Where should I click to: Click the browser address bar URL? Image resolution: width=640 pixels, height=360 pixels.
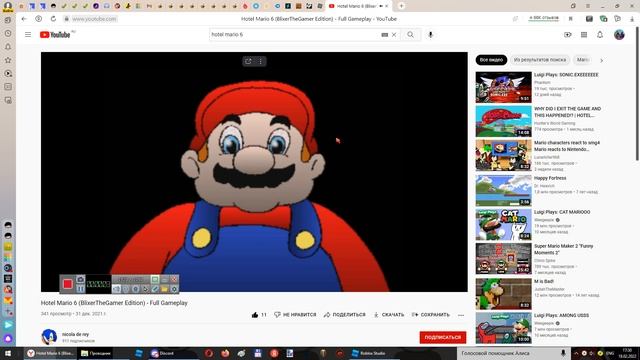tap(94, 19)
